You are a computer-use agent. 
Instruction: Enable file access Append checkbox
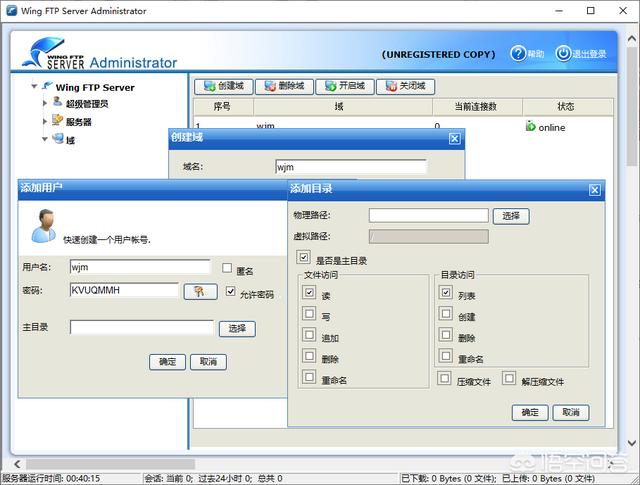309,335
